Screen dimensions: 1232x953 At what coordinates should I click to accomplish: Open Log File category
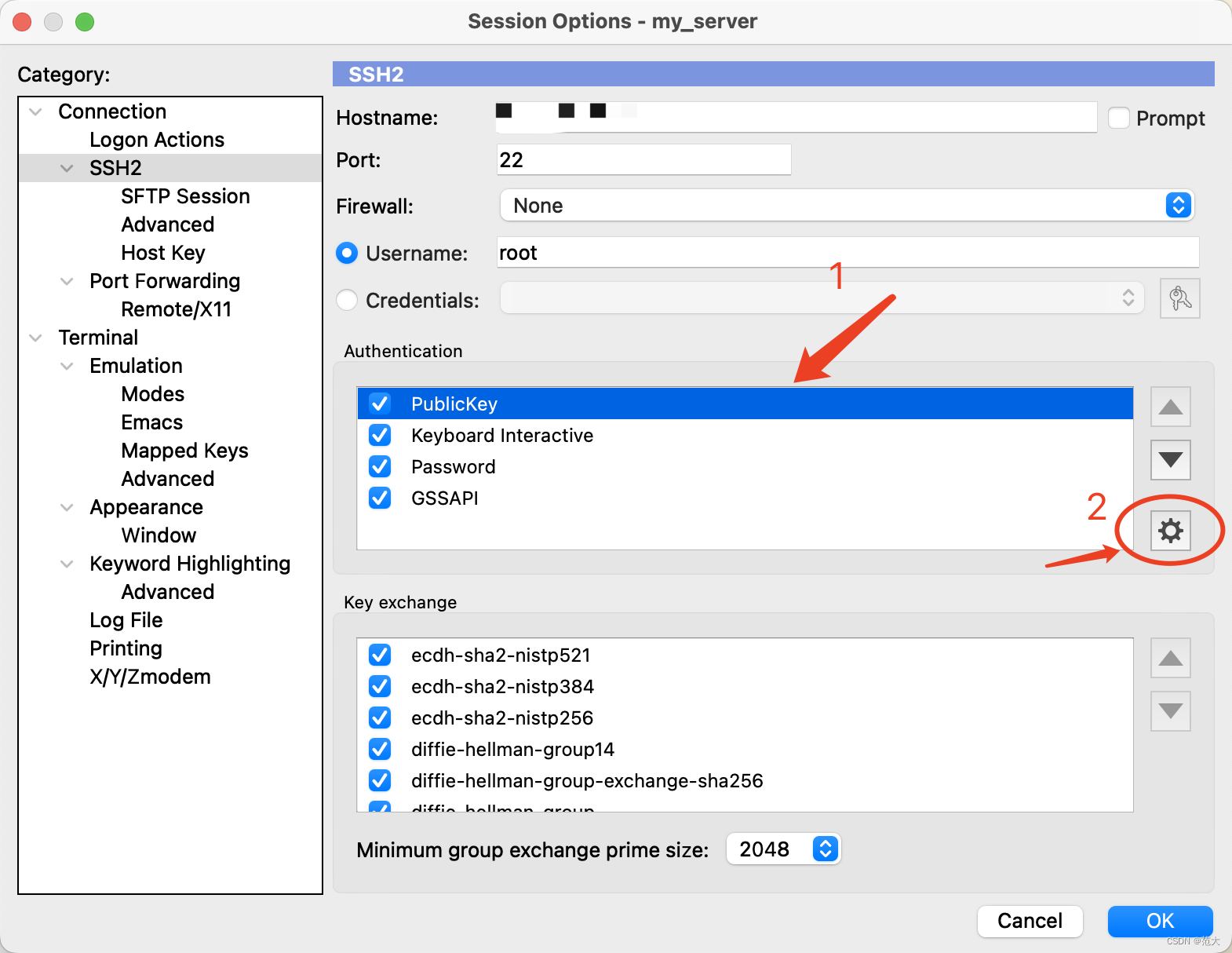[126, 620]
